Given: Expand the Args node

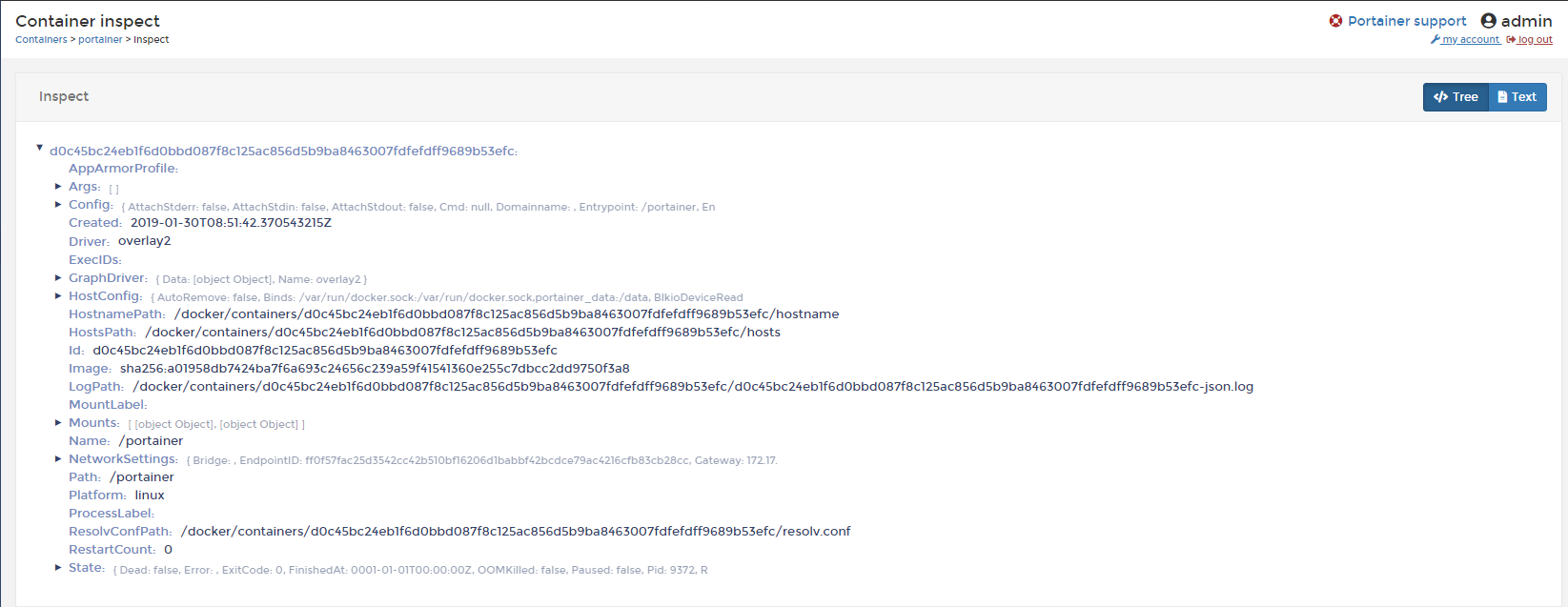Looking at the screenshot, I should [58, 187].
